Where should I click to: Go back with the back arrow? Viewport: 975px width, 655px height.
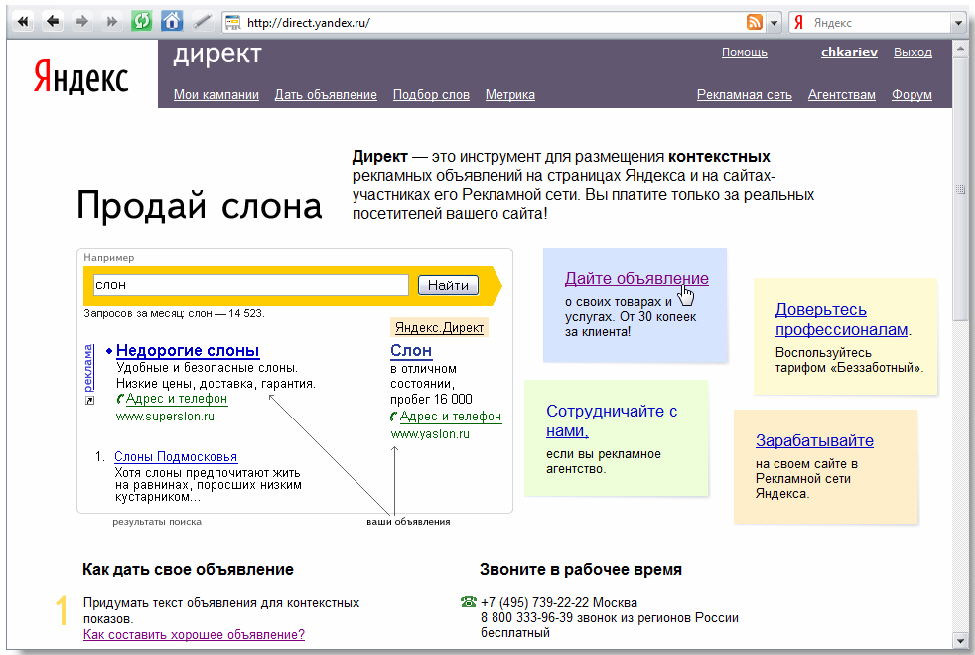53,22
